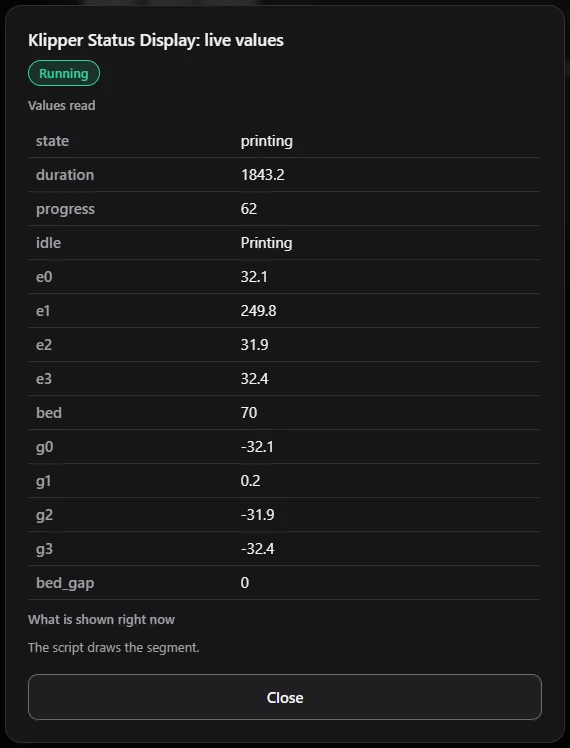This screenshot has width=570, height=748.
Task: Click the duration value 1843.2
Action: (262, 175)
